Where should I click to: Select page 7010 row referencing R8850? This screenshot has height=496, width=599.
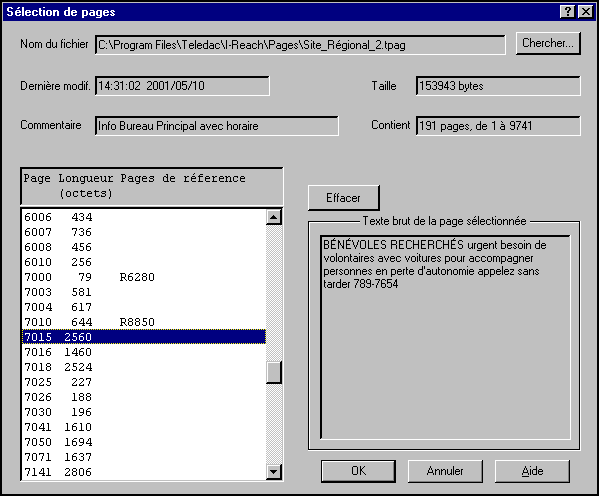click(x=144, y=322)
